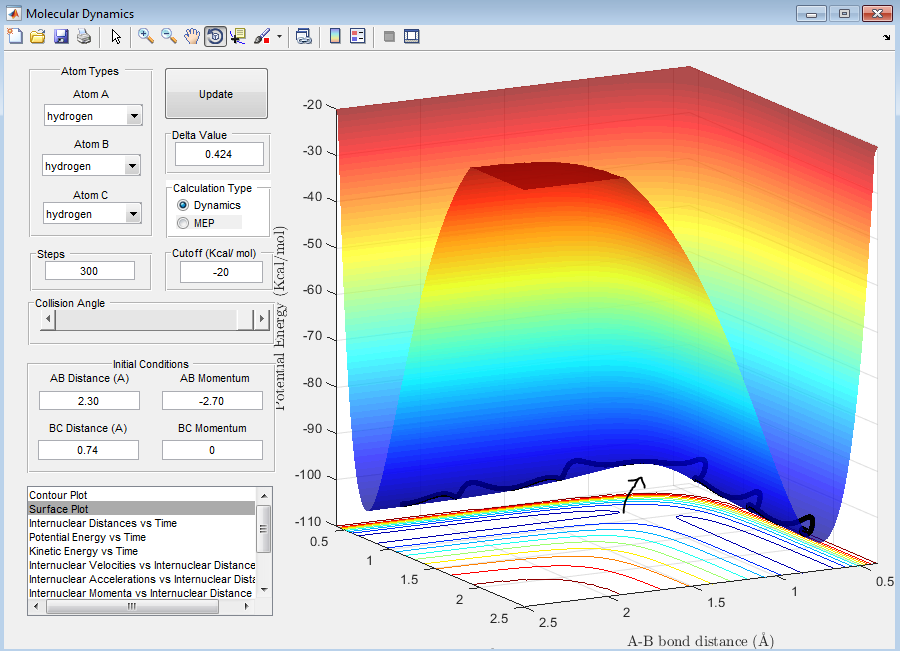The image size is (900, 651).
Task: Click the Delta Value input field
Action: coord(218,154)
